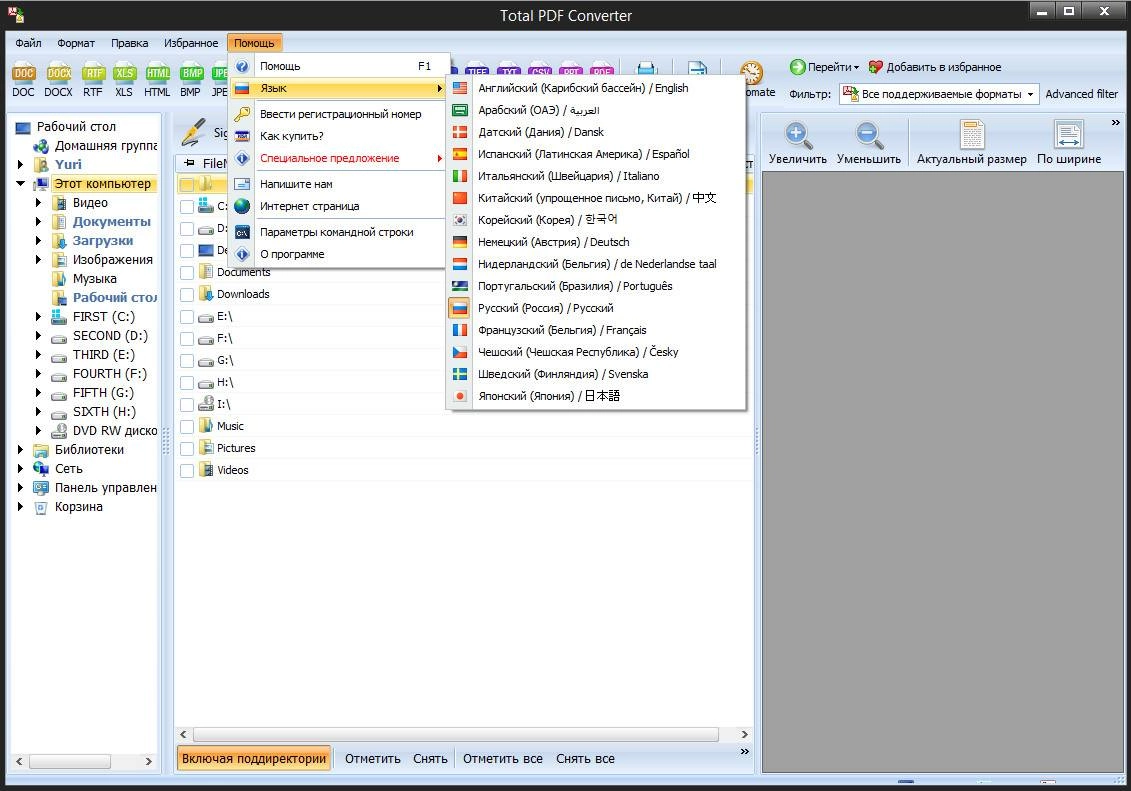Select the DOC format icon

pyautogui.click(x=23, y=74)
